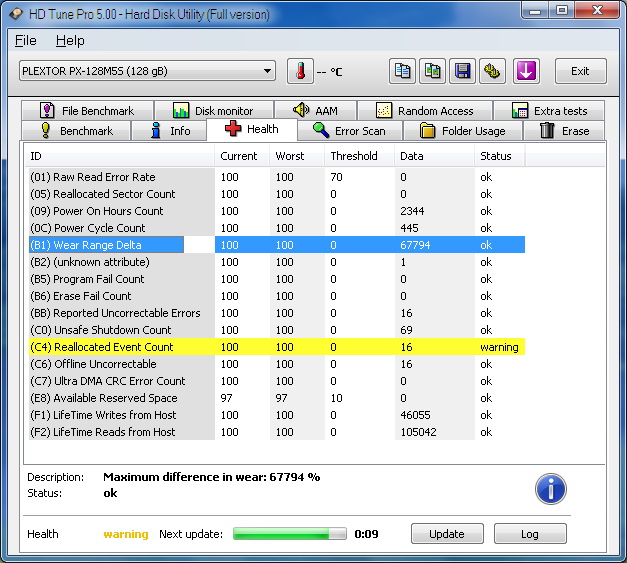Select the Available Reserved Space row

277,398
